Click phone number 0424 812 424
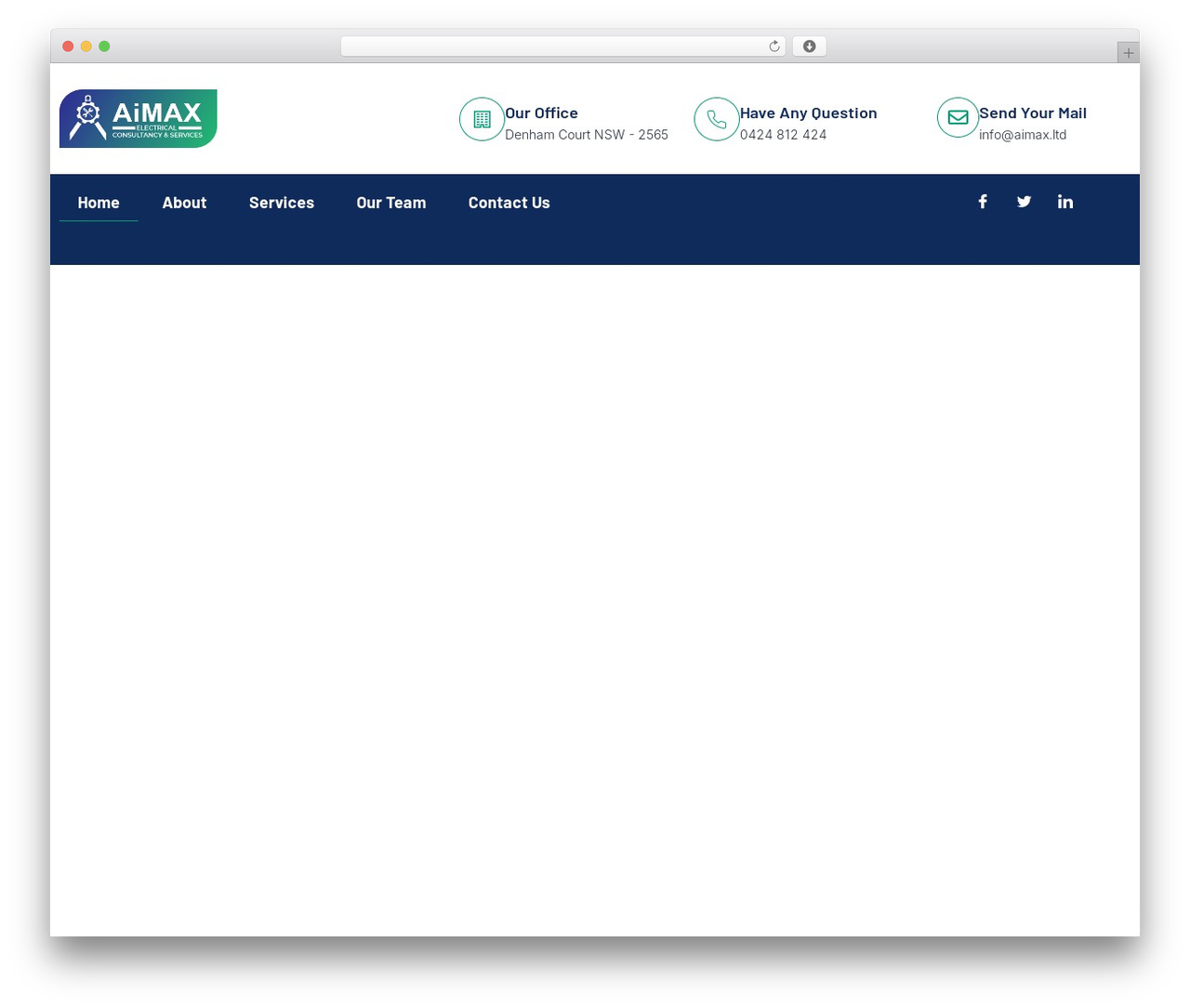 [784, 135]
